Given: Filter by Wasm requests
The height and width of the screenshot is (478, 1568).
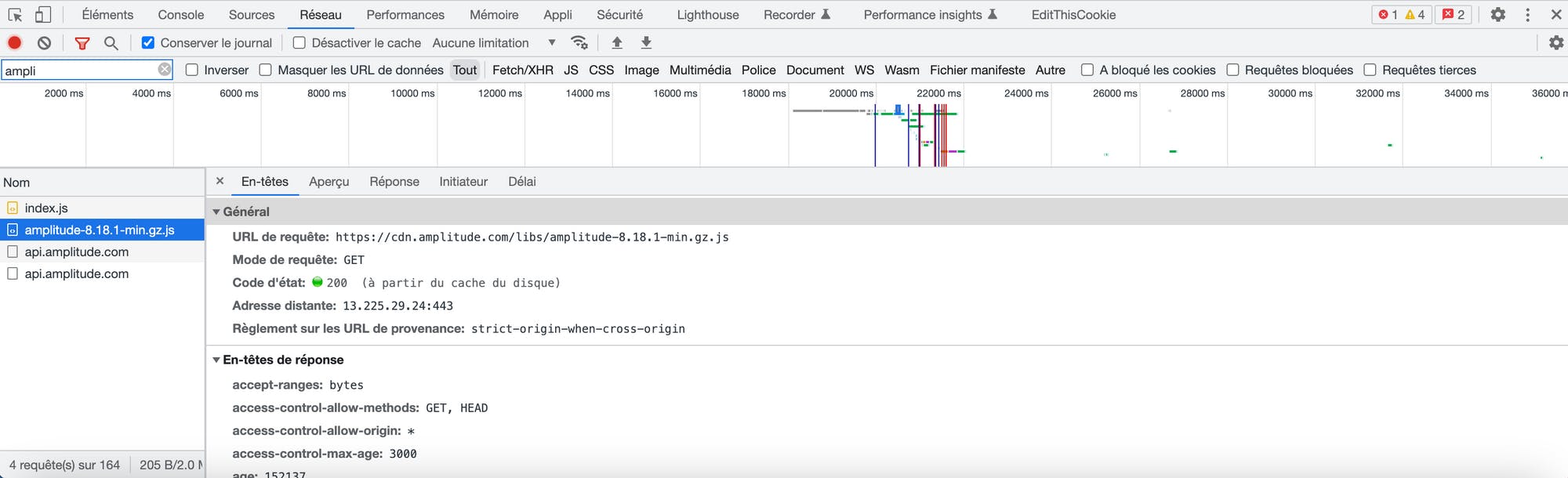Looking at the screenshot, I should click(902, 70).
